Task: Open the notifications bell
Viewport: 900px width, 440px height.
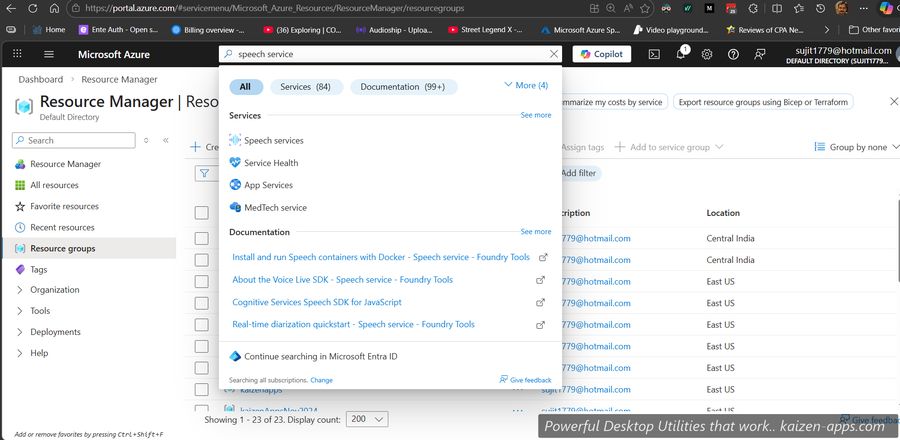Action: click(680, 54)
